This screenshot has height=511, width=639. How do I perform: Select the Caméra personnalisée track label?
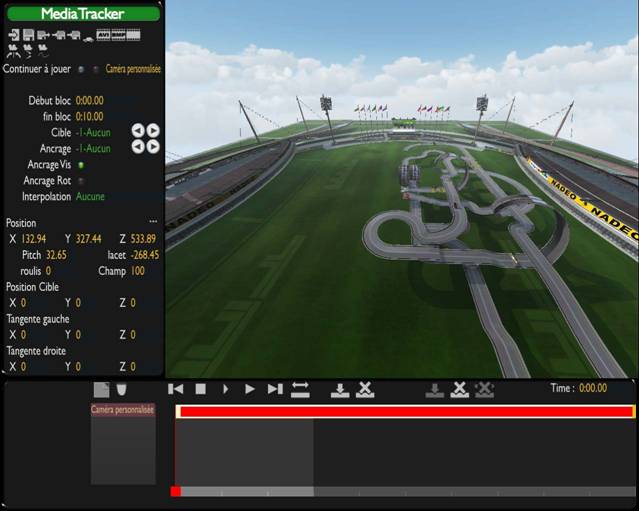pos(123,410)
